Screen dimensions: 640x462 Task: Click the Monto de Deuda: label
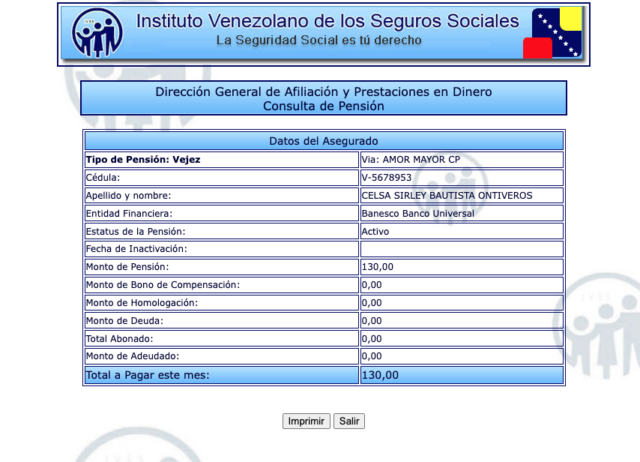[124, 321]
